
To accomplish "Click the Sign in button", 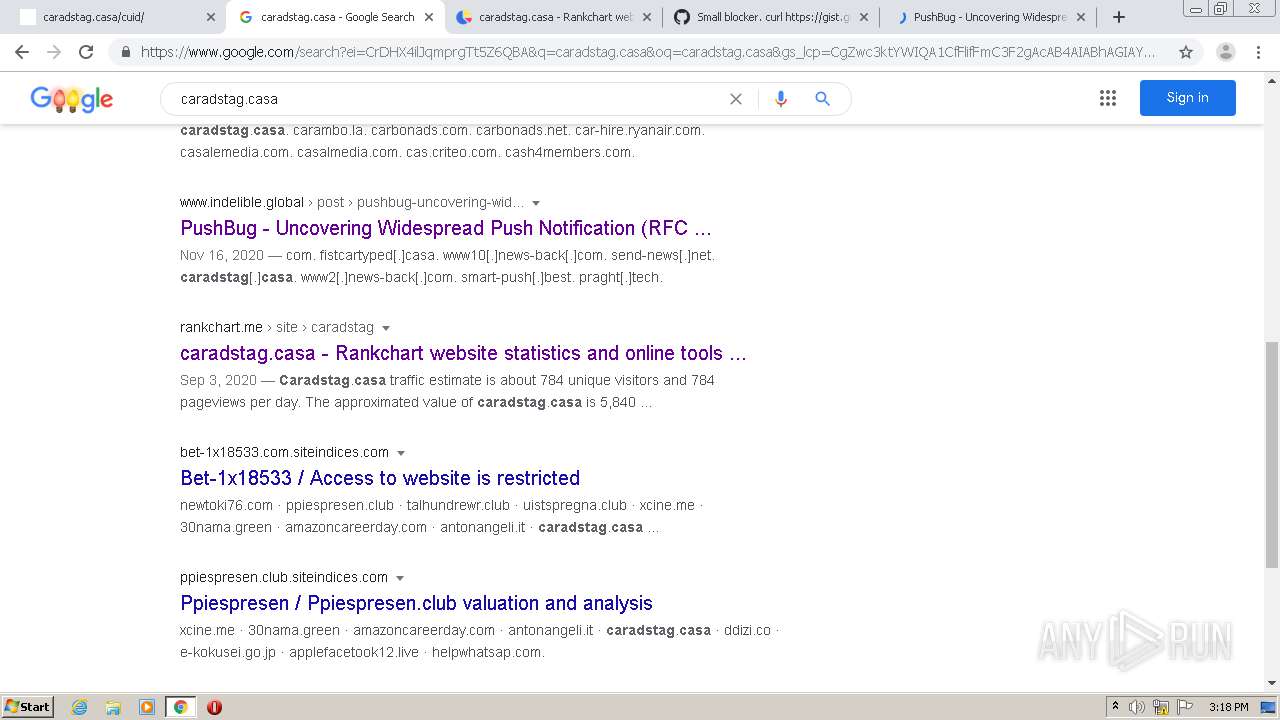I will tap(1187, 98).
